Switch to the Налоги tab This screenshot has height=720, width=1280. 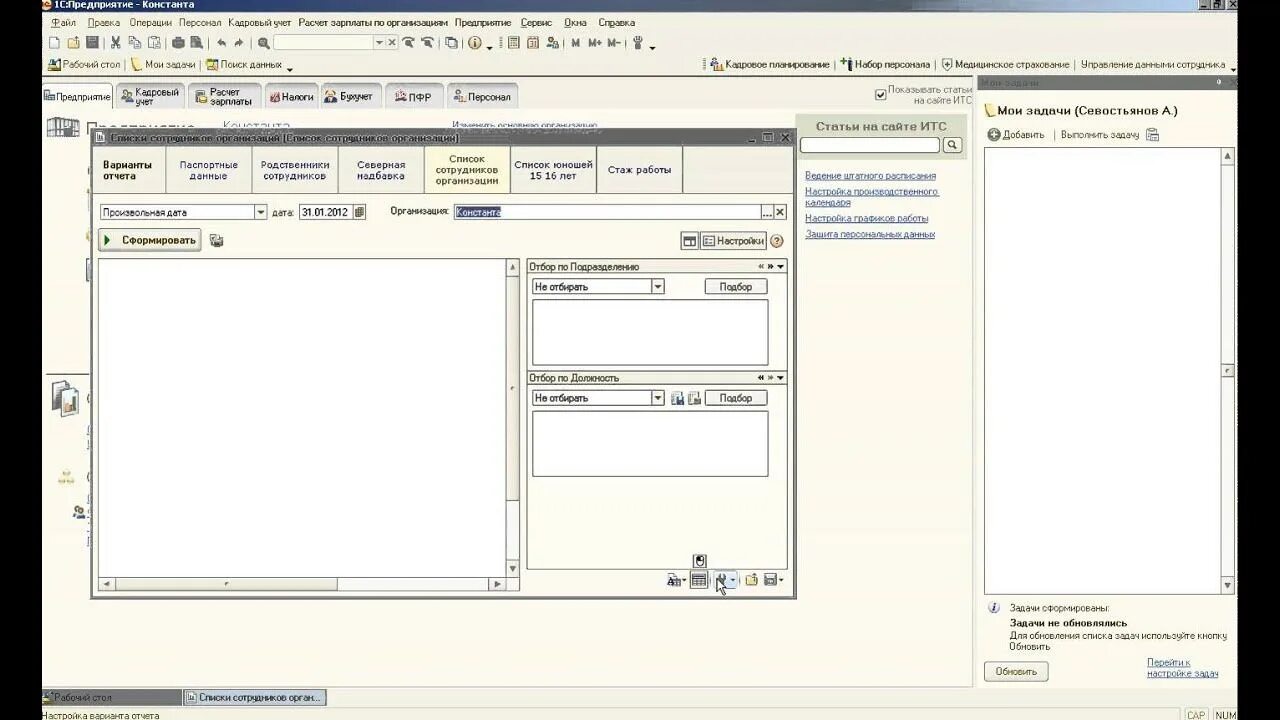tap(291, 97)
